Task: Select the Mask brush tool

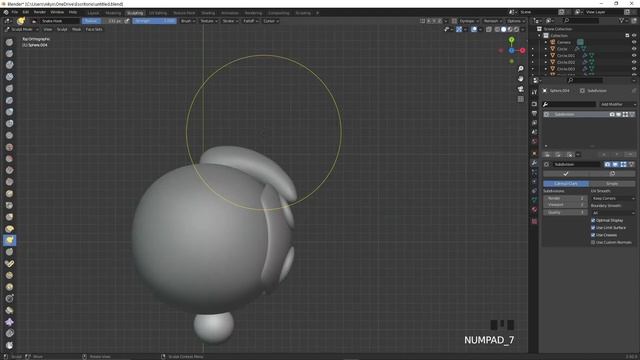Action: click(x=9, y=345)
